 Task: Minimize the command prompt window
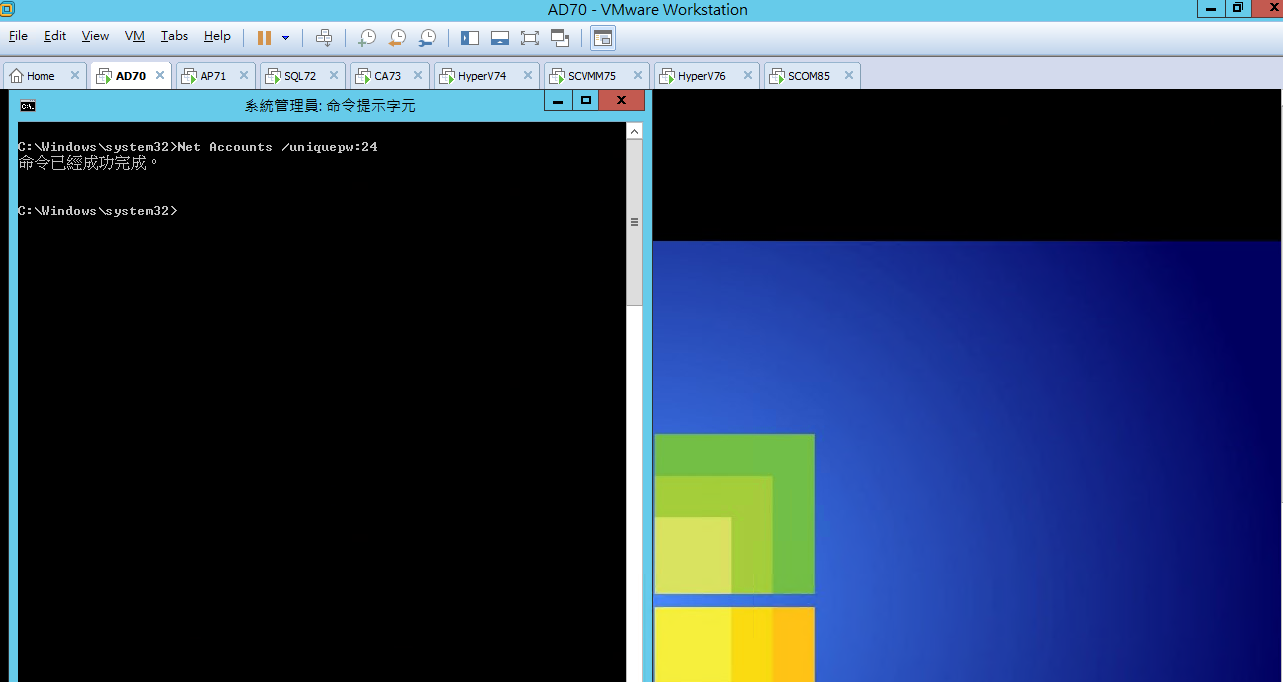coord(558,100)
